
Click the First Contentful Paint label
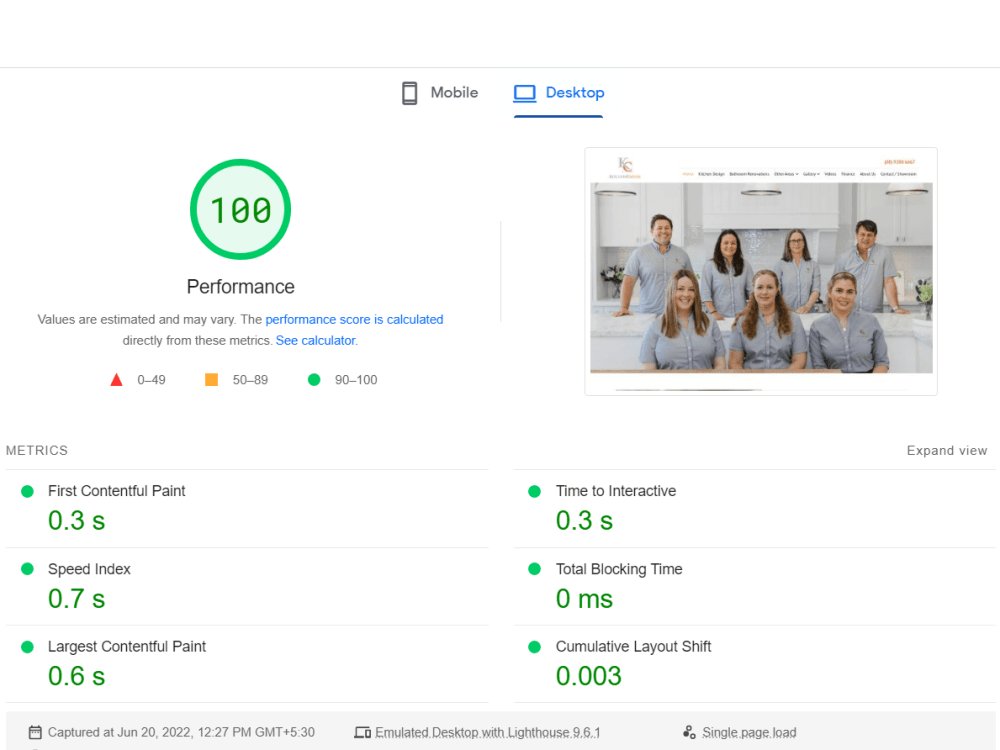[x=117, y=491]
